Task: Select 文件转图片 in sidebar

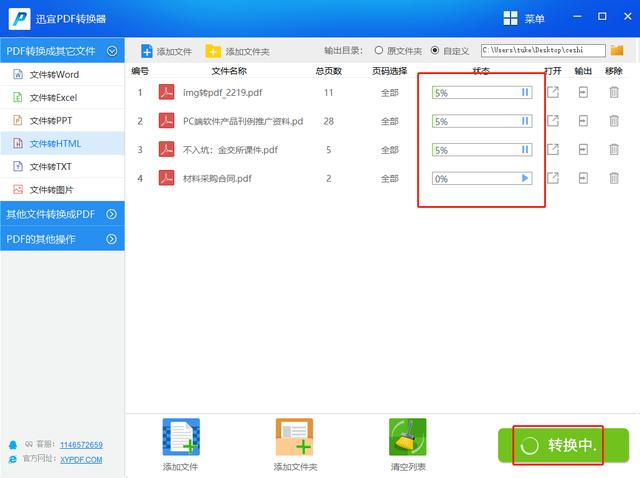Action: (x=62, y=189)
